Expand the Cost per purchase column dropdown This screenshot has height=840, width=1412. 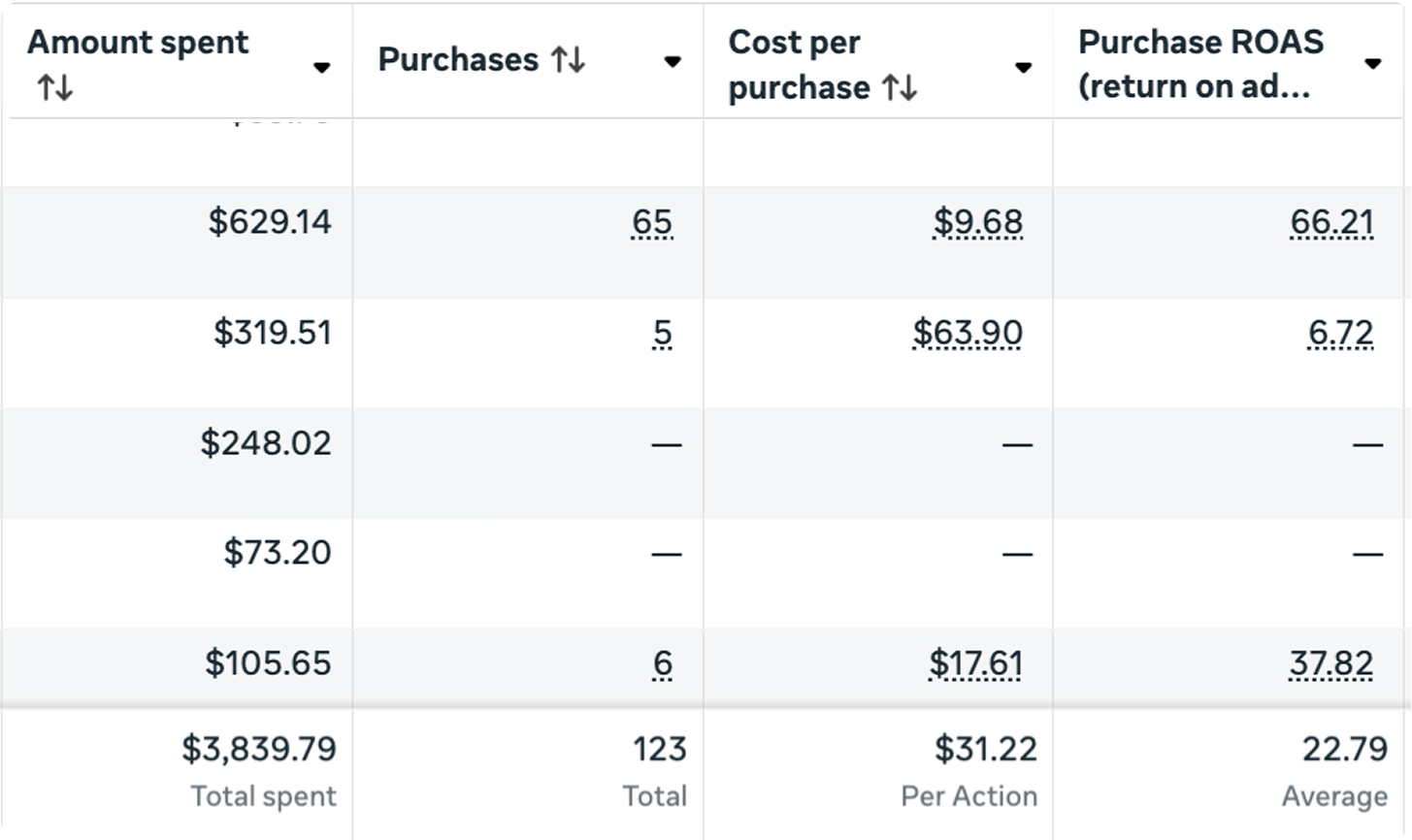[x=1023, y=67]
